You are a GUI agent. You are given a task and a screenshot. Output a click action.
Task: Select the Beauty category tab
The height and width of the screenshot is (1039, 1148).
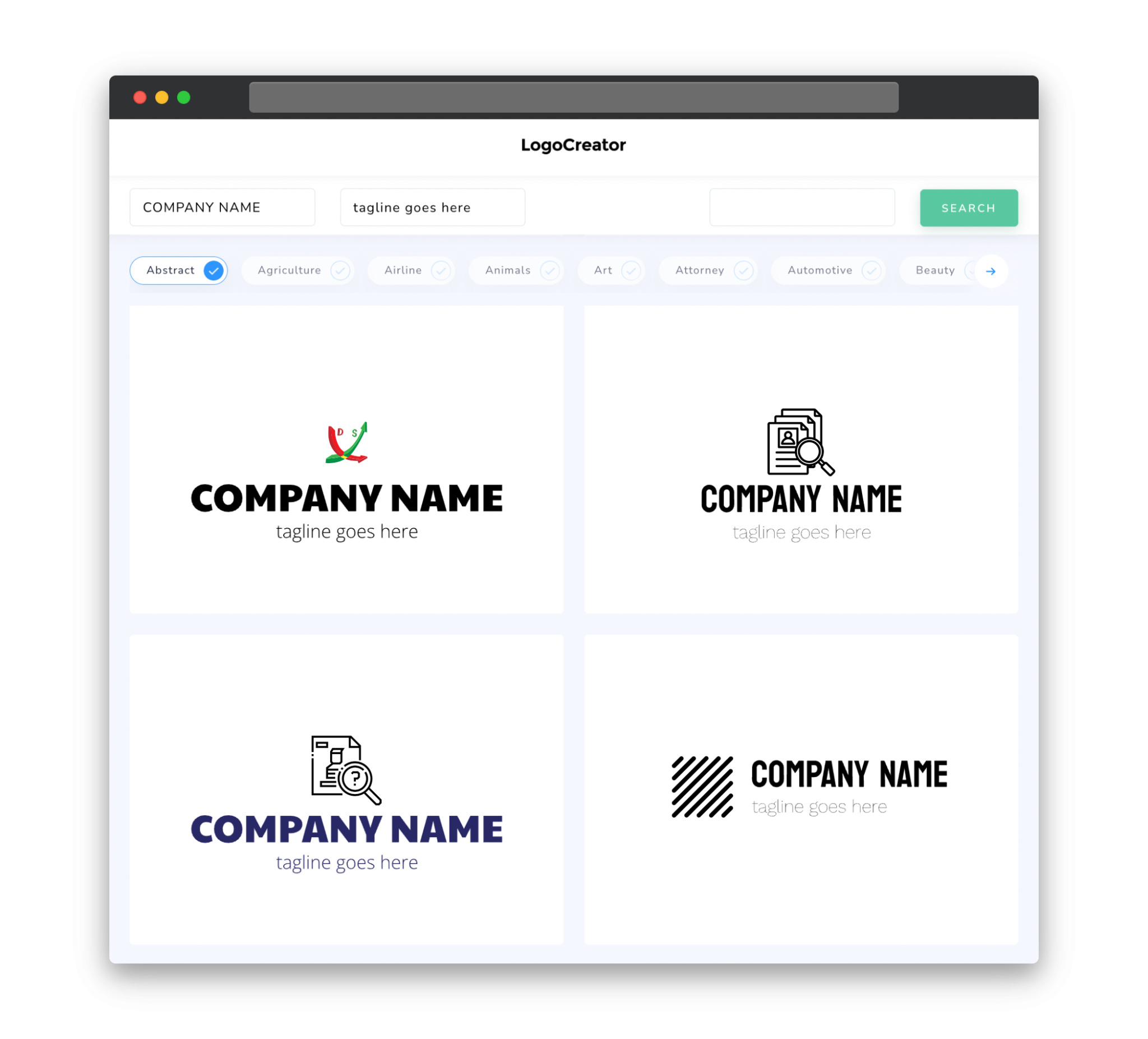936,270
